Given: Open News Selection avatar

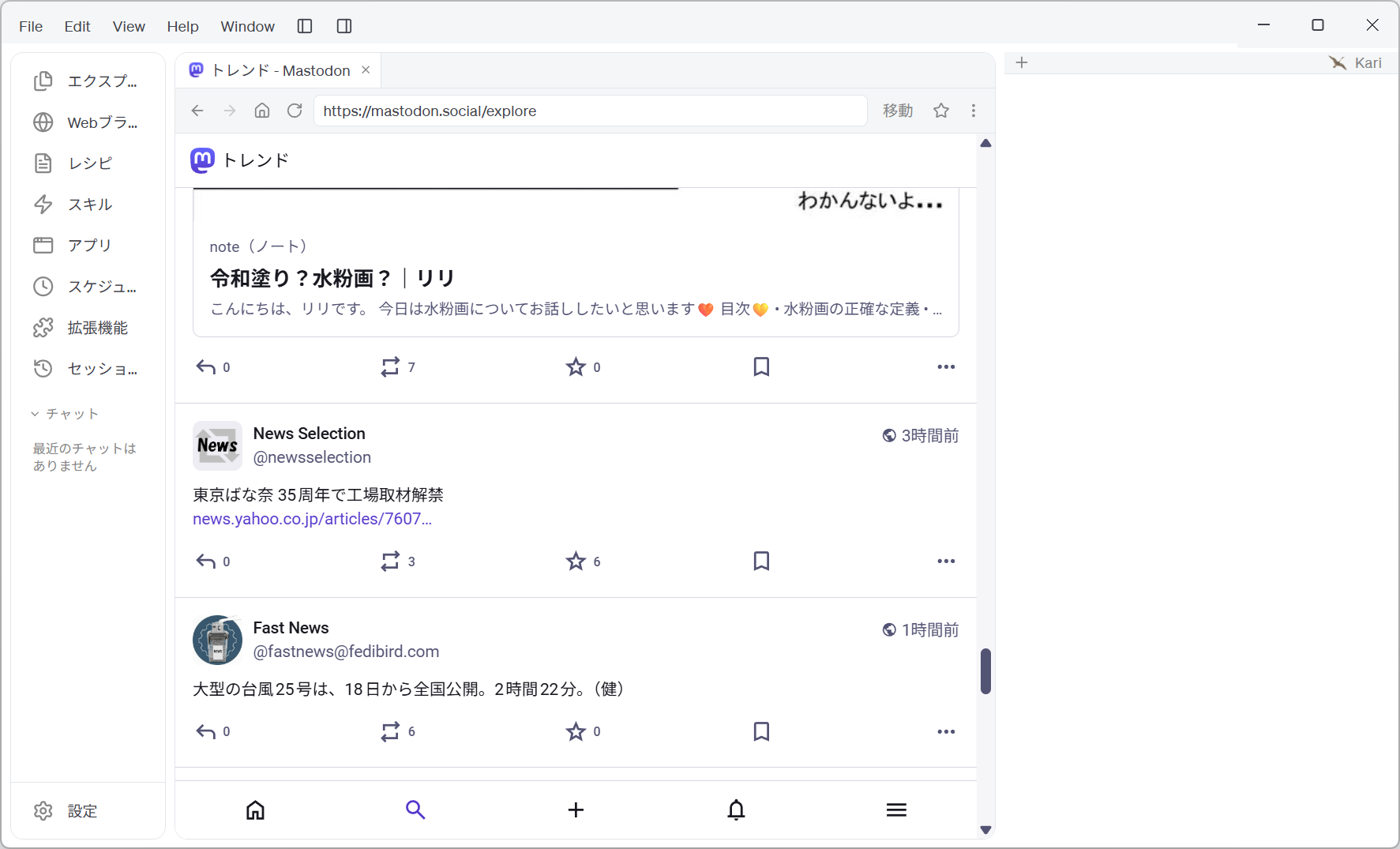Looking at the screenshot, I should 217,445.
